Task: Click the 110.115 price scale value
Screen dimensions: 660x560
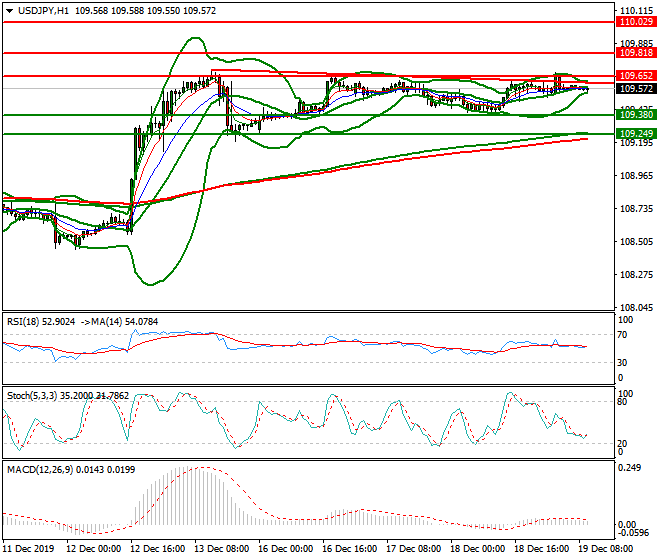Action: click(x=636, y=11)
